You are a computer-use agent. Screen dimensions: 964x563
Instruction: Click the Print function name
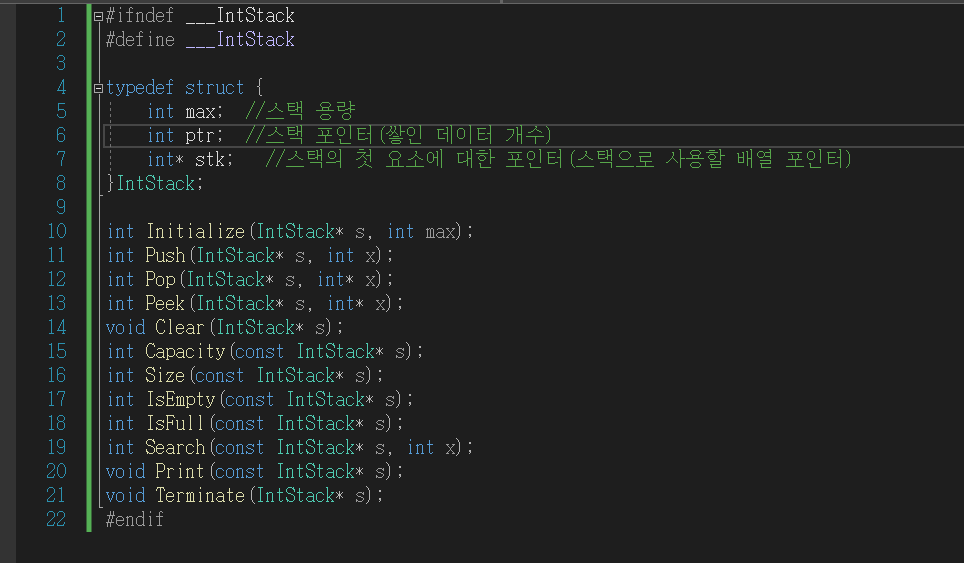(180, 471)
